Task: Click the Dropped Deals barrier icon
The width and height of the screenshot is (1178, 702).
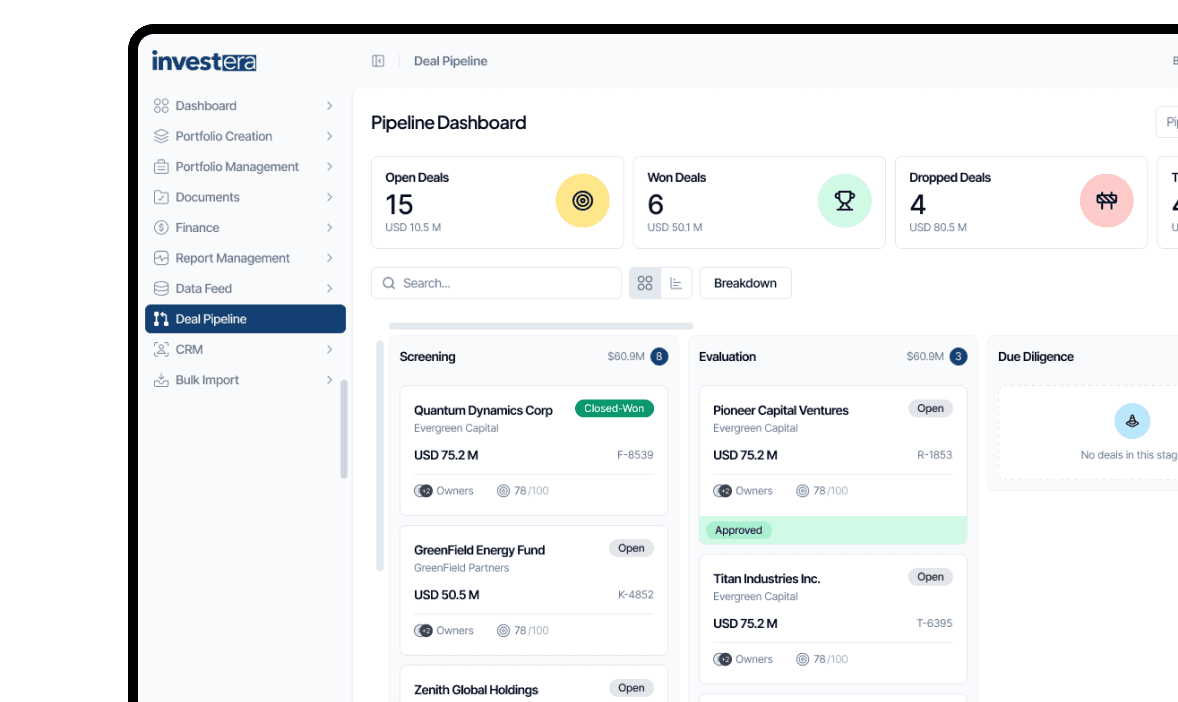Action: (1107, 201)
